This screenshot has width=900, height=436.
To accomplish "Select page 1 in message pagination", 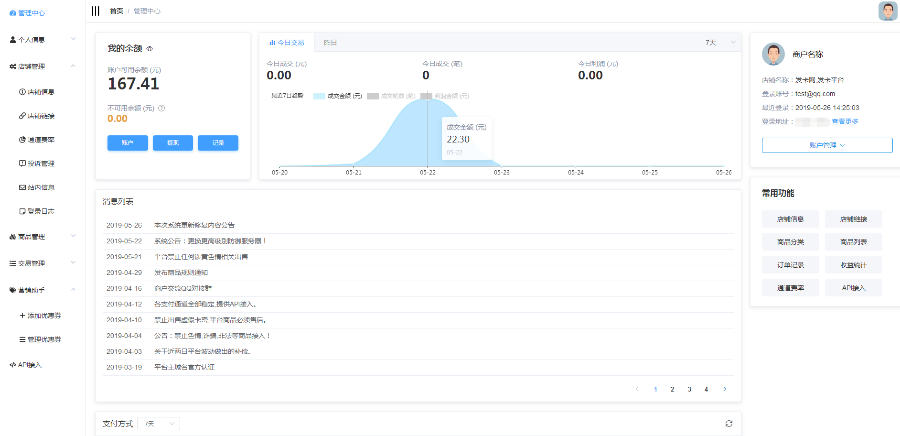I will (655, 389).
